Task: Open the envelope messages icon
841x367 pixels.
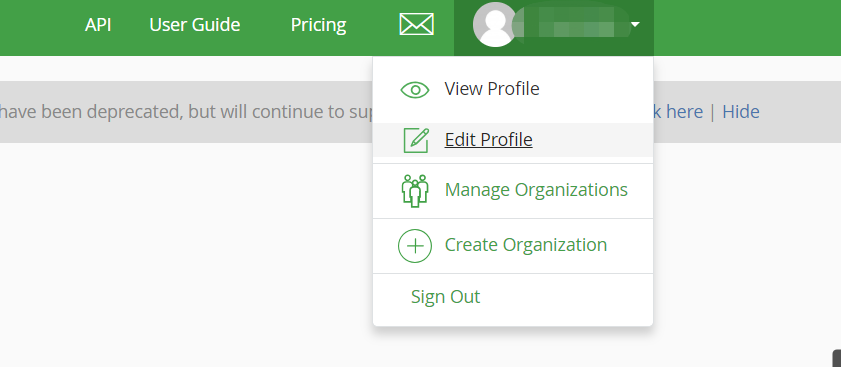Action: [416, 25]
